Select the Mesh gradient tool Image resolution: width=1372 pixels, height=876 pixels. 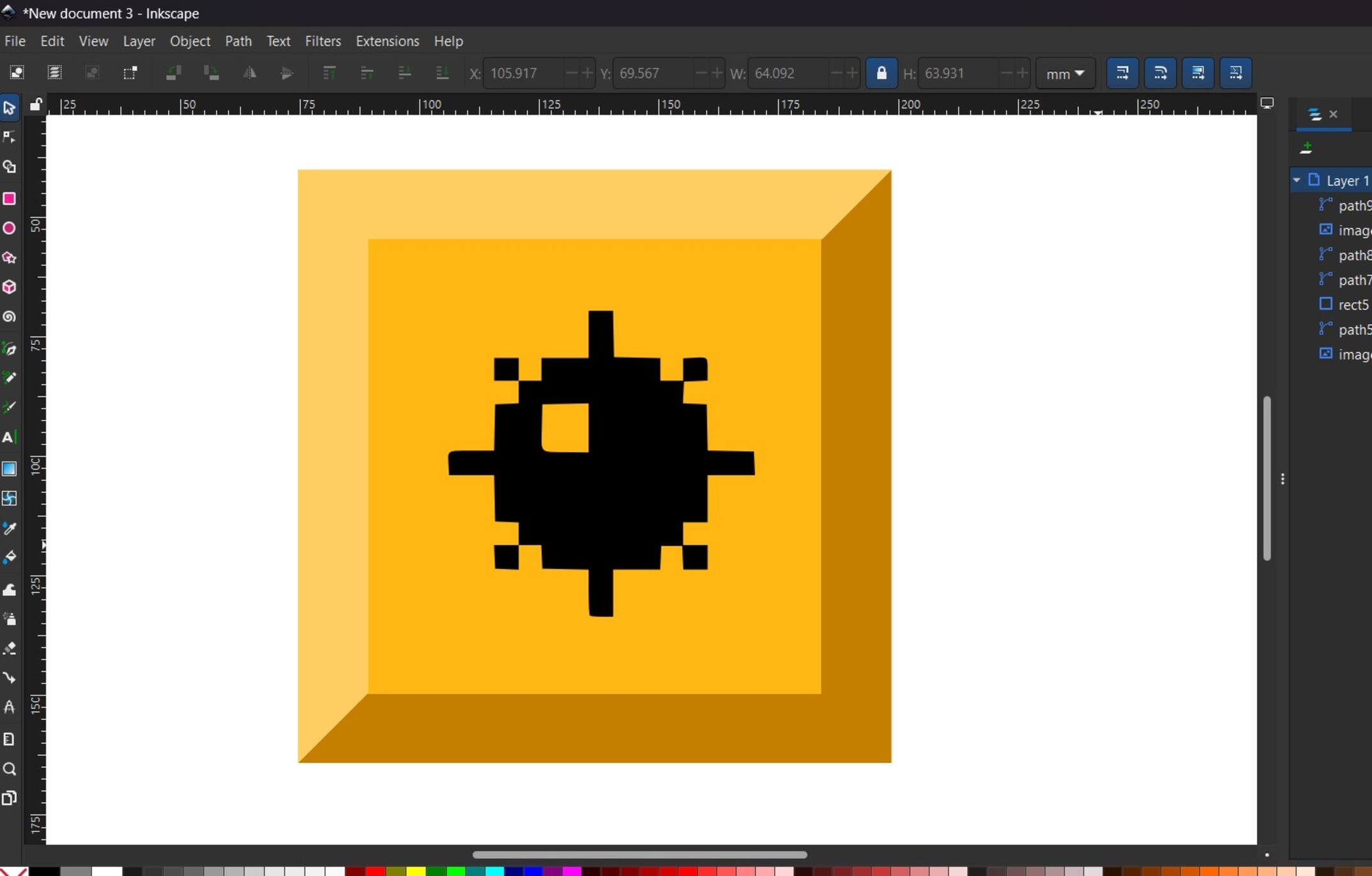coord(10,498)
